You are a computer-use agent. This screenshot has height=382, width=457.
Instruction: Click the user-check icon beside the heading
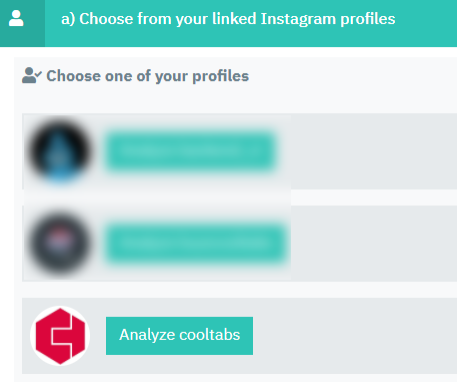coord(32,75)
